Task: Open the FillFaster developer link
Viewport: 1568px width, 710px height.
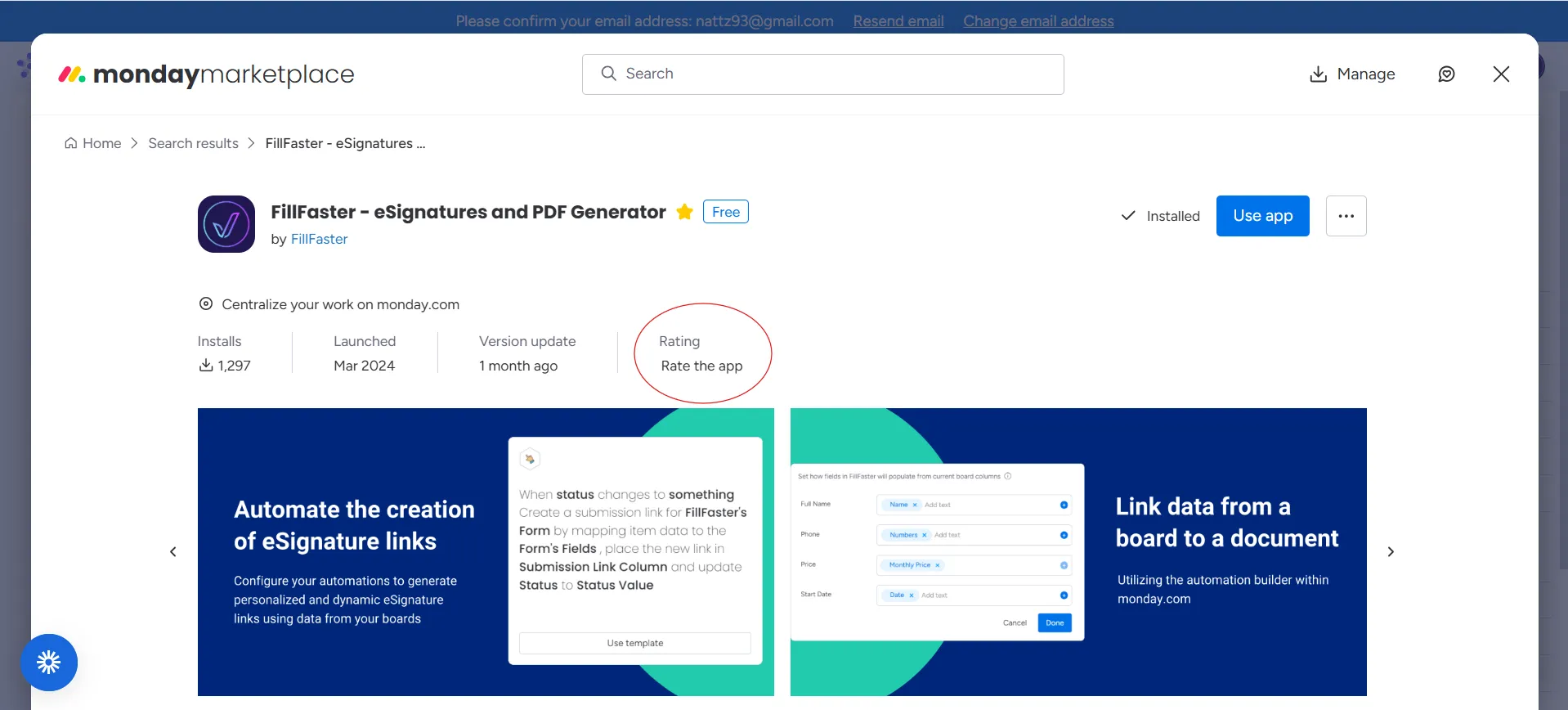Action: point(319,239)
